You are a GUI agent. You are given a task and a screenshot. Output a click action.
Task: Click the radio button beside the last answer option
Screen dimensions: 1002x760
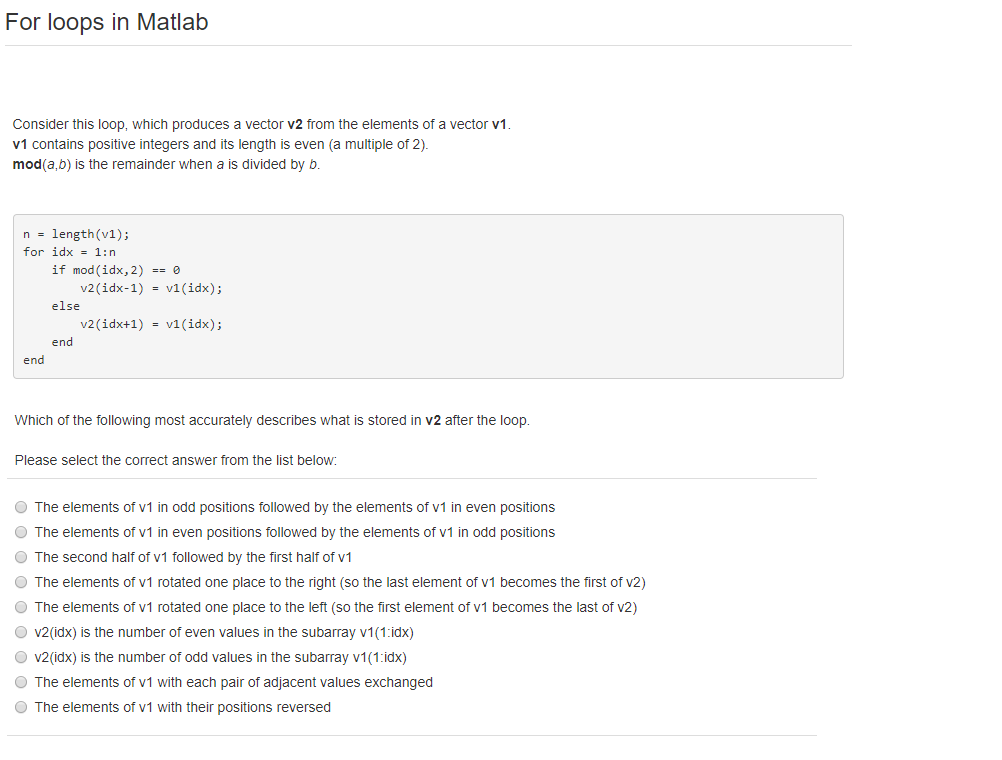pyautogui.click(x=20, y=707)
